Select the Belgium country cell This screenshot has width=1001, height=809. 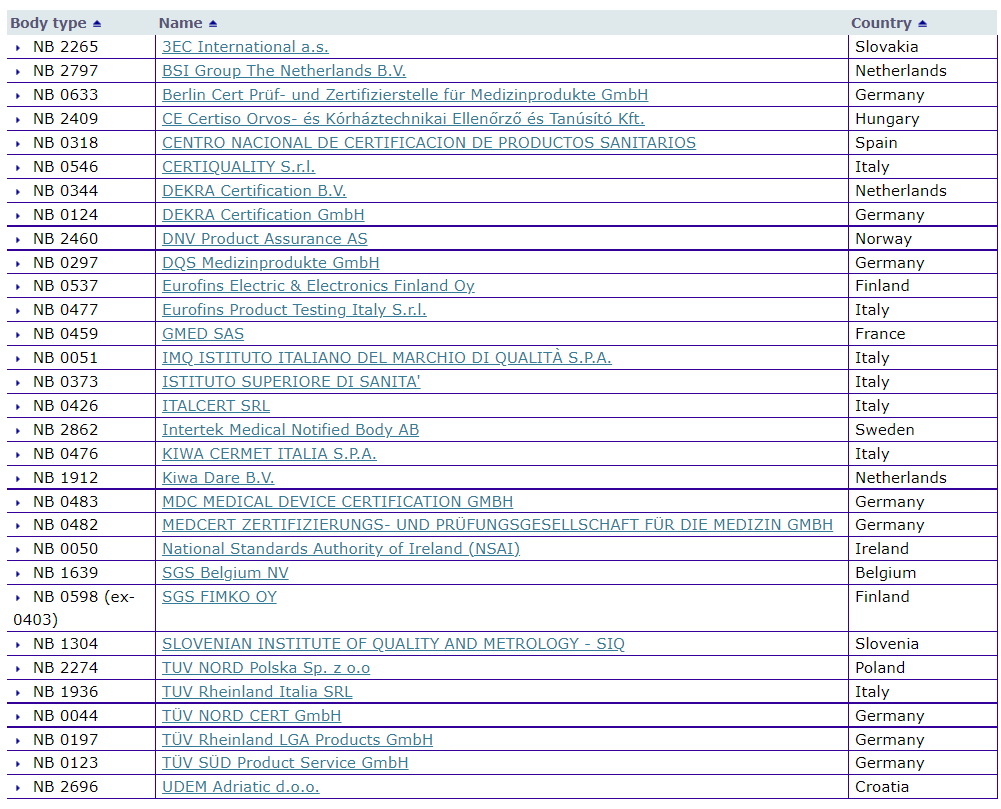tap(922, 572)
